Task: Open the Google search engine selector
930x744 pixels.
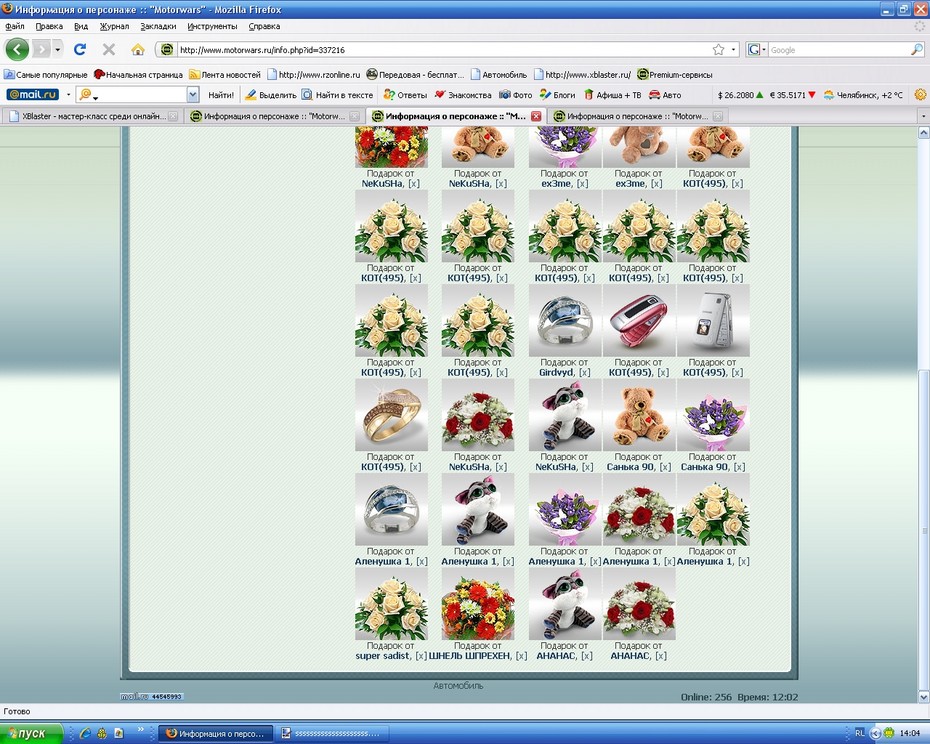Action: (x=756, y=50)
